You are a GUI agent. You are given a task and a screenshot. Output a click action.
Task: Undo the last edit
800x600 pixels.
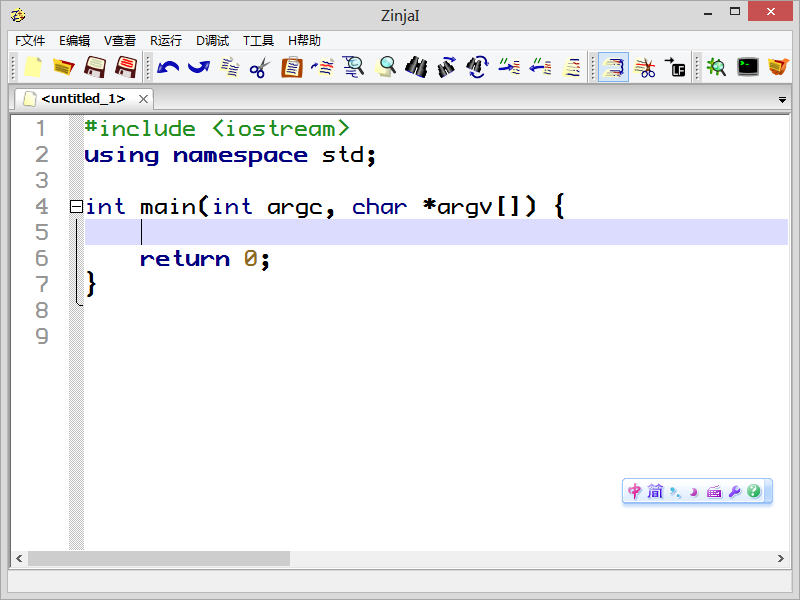tap(168, 67)
